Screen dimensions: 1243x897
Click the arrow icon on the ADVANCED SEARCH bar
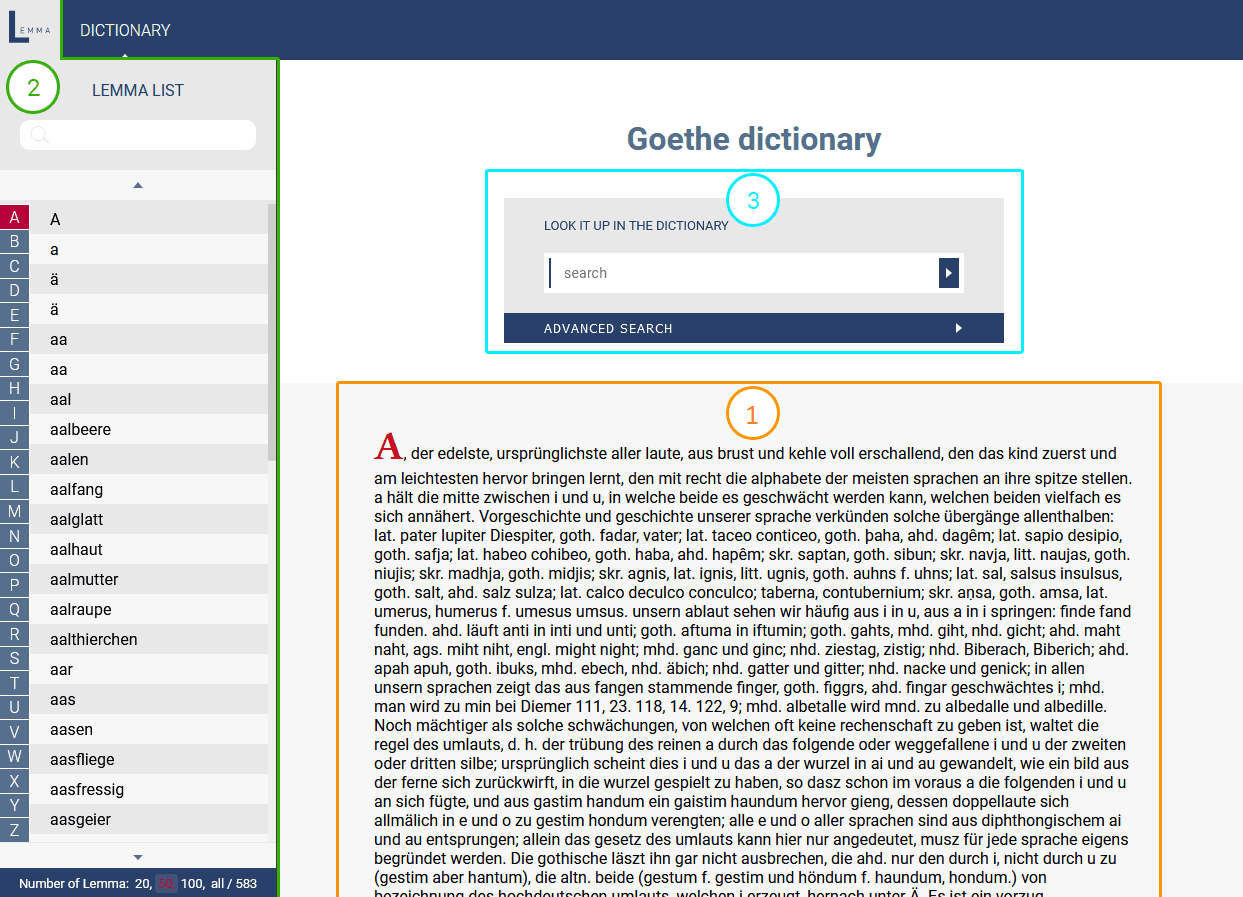click(958, 328)
